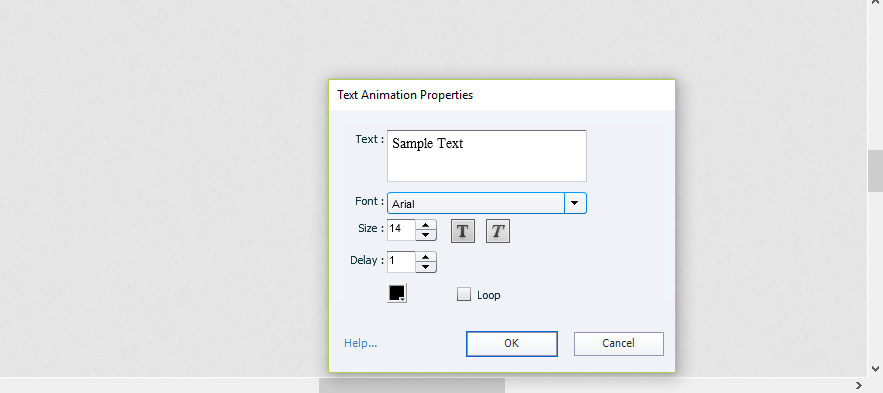Image resolution: width=883 pixels, height=393 pixels.
Task: Enable the Loop checkbox
Action: point(463,294)
